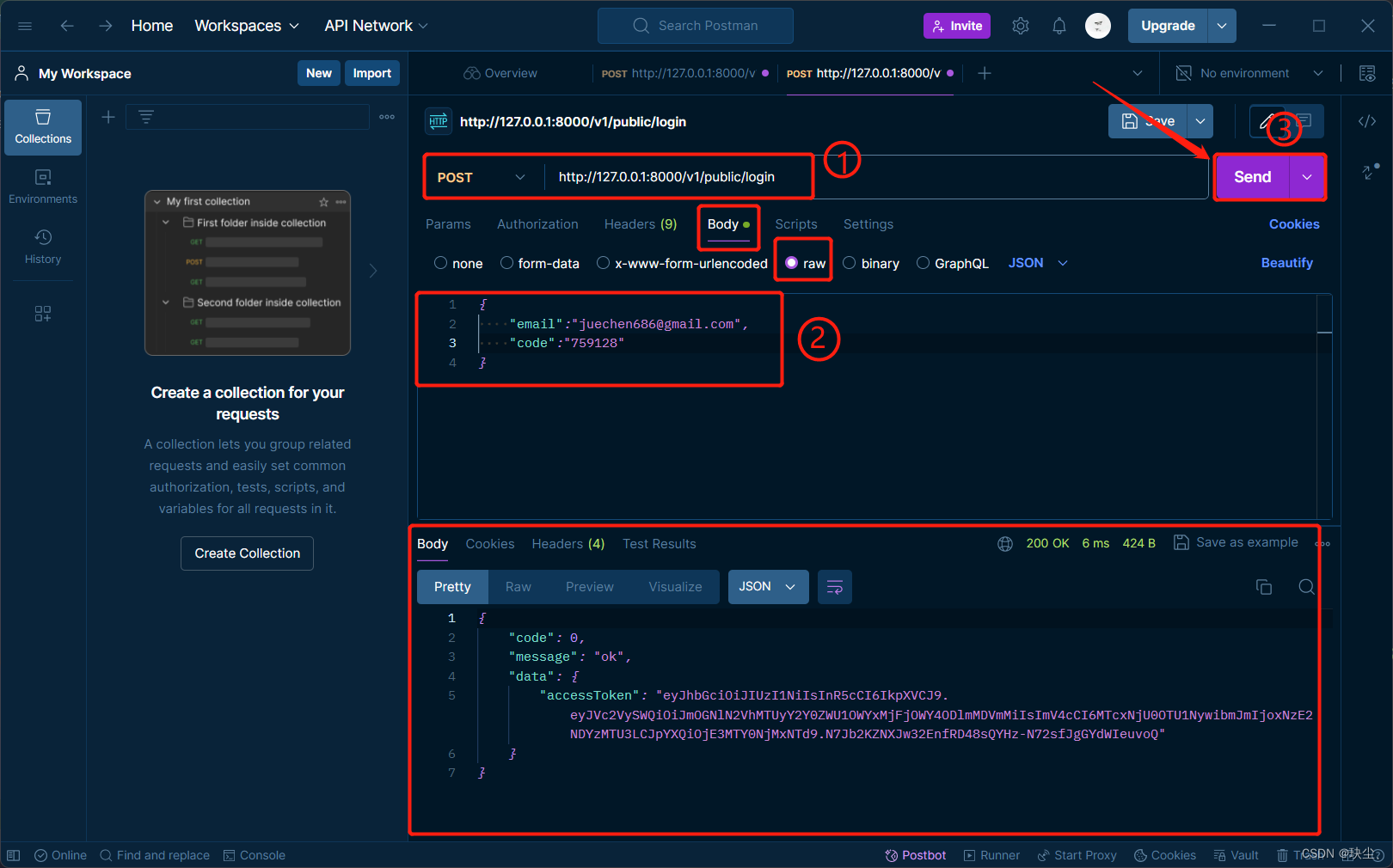This screenshot has height=868, width=1393.
Task: Open the response JSON format dropdown
Action: click(768, 587)
